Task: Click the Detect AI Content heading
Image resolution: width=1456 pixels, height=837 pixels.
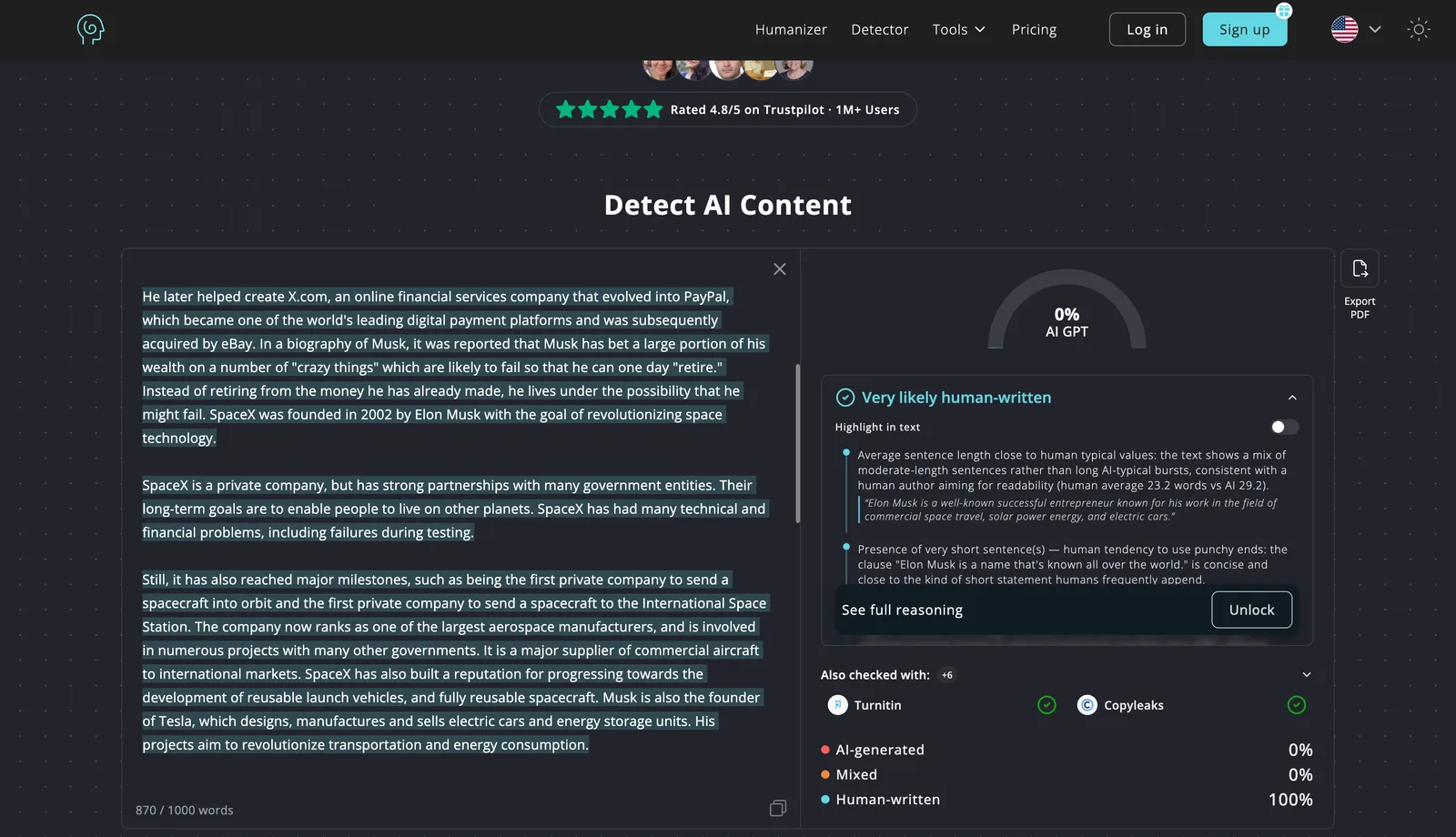Action: coord(727,205)
